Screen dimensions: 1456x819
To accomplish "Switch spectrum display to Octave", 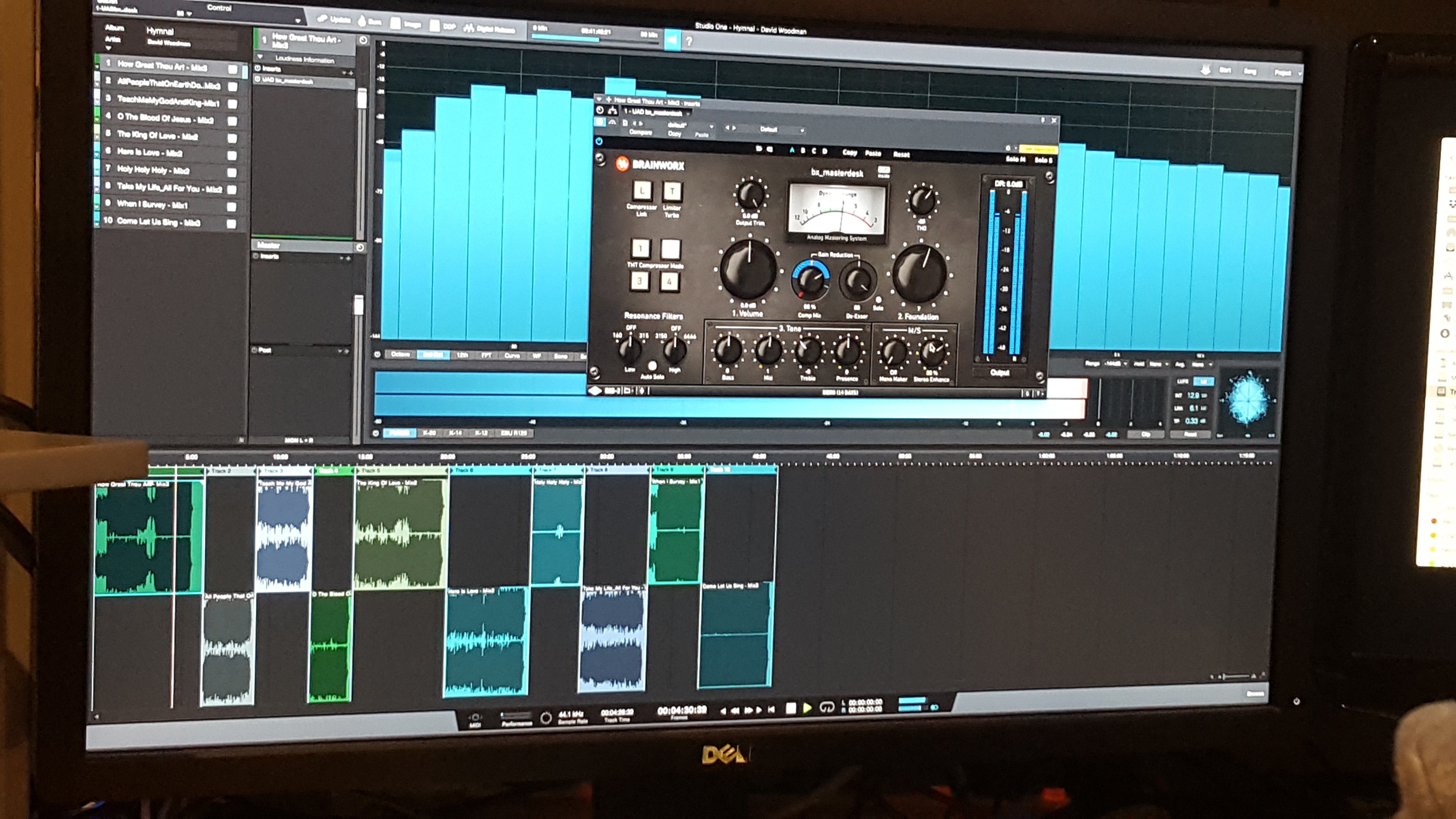I will 400,354.
